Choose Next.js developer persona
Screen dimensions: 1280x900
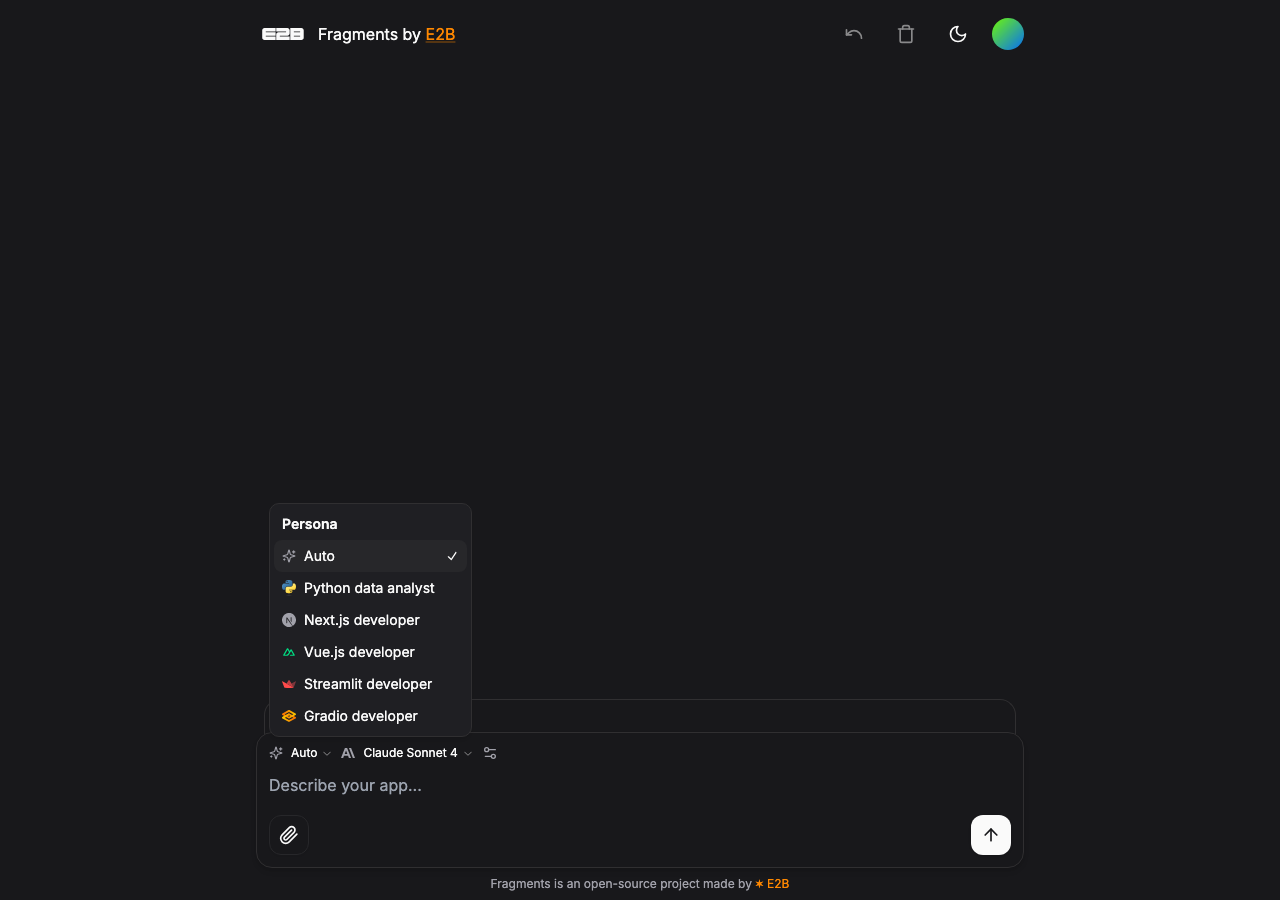click(370, 620)
